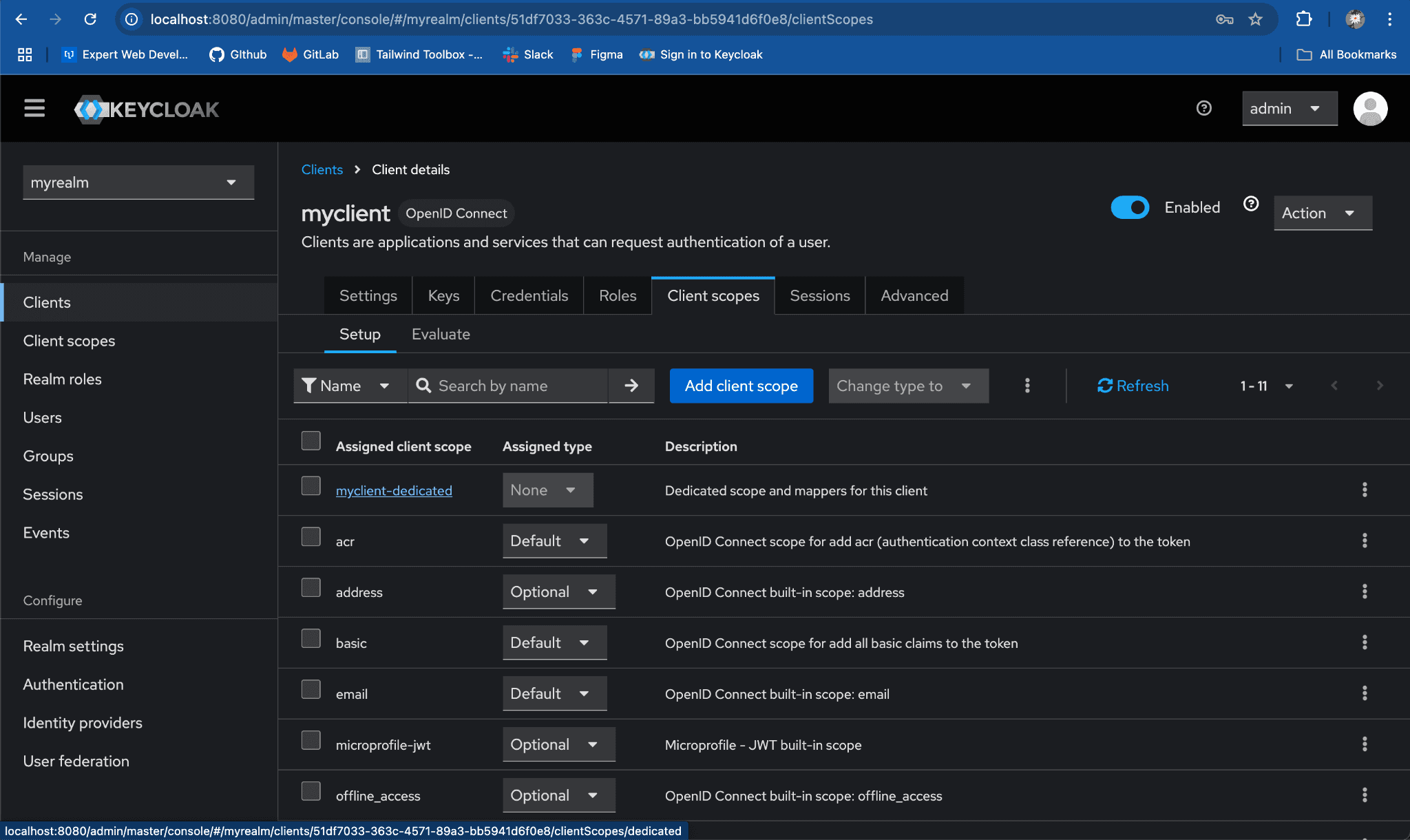Open the Action dropdown menu

[x=1322, y=213]
